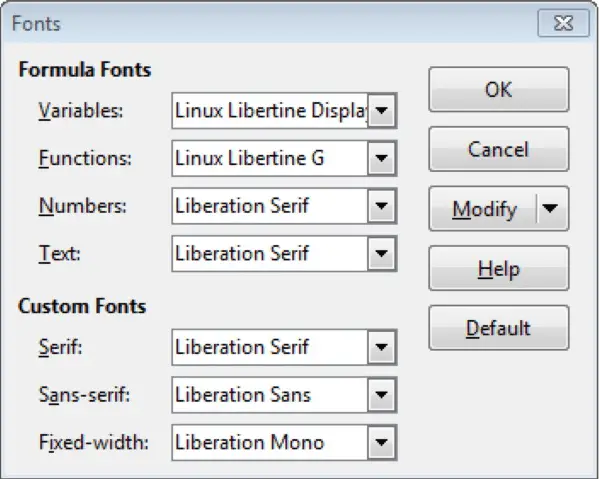
Task: Expand the Sans-serif font dropdown arrow
Action: (x=381, y=395)
